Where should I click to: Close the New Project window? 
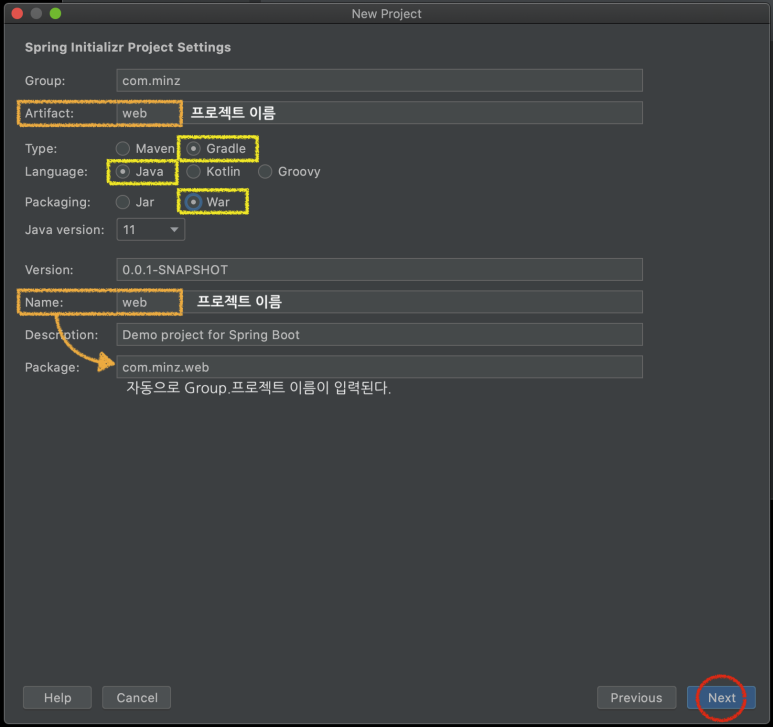point(17,14)
